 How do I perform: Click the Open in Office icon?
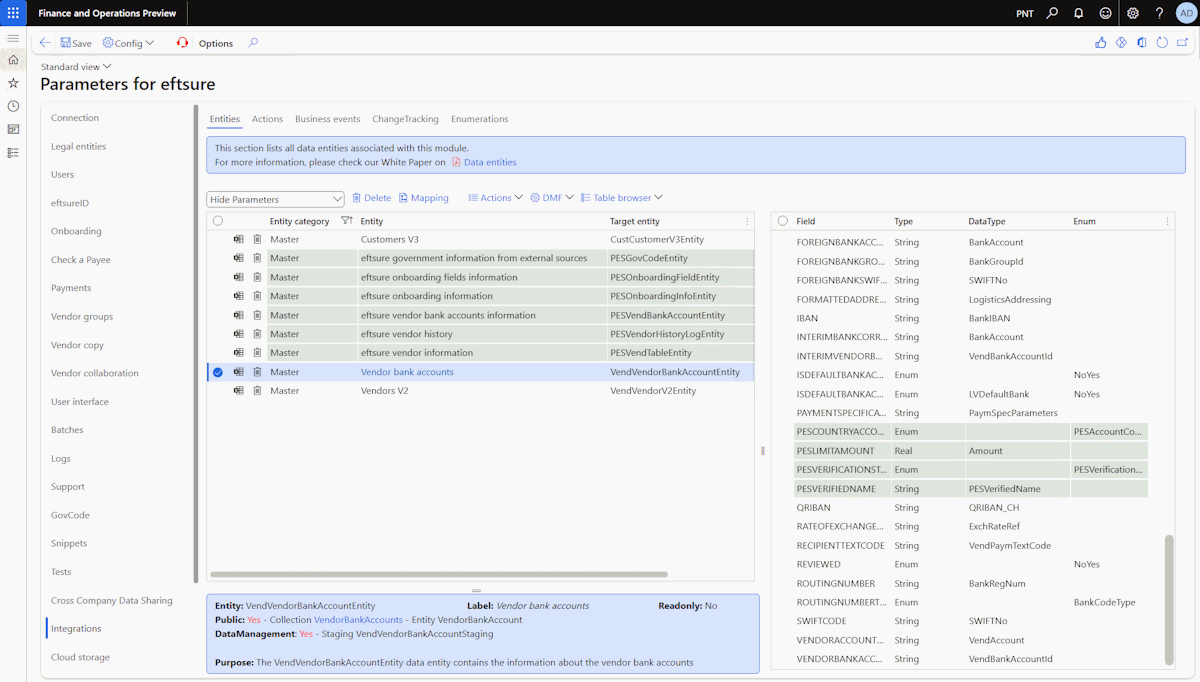pyautogui.click(x=1141, y=43)
